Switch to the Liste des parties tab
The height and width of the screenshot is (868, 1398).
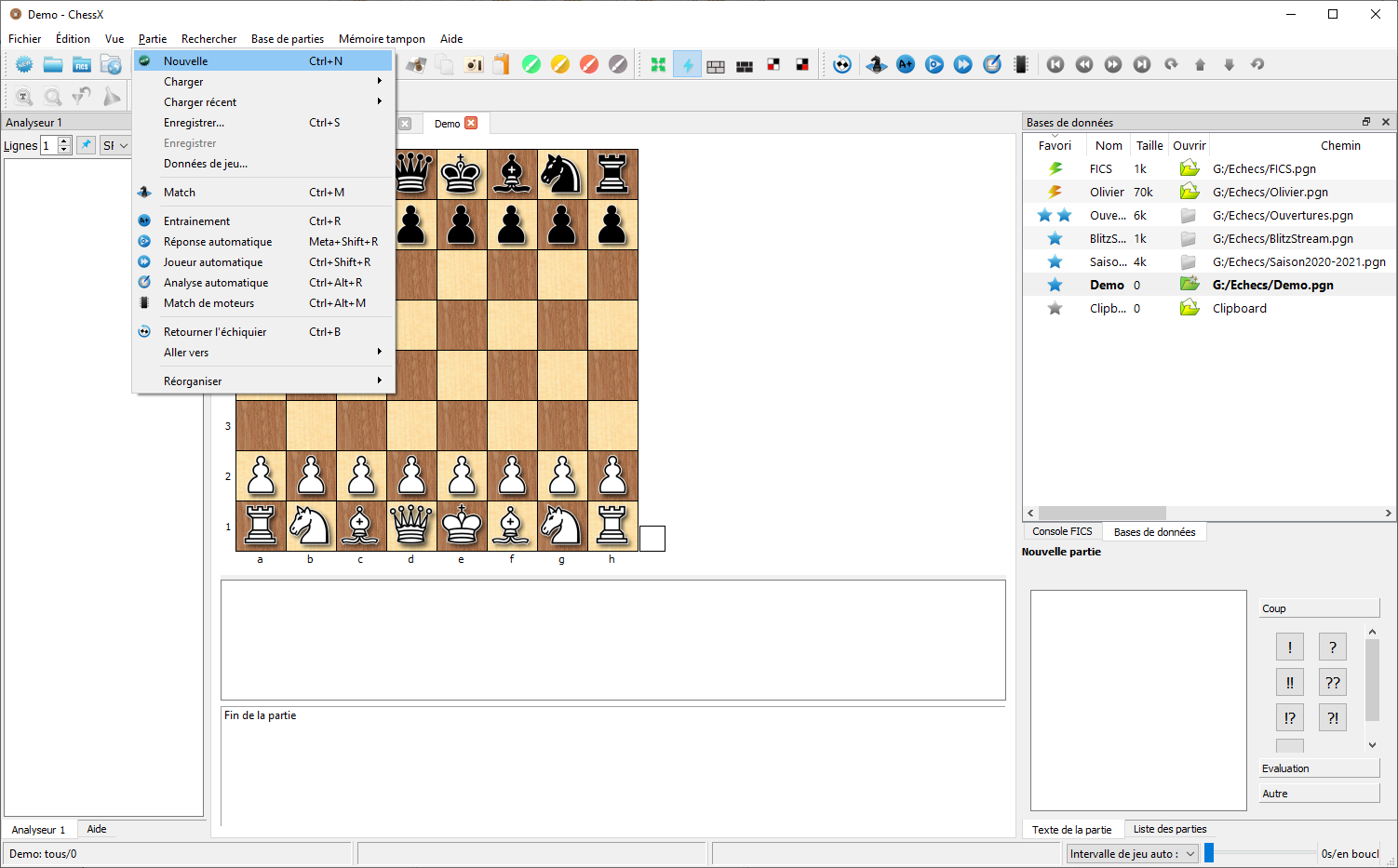1169,829
